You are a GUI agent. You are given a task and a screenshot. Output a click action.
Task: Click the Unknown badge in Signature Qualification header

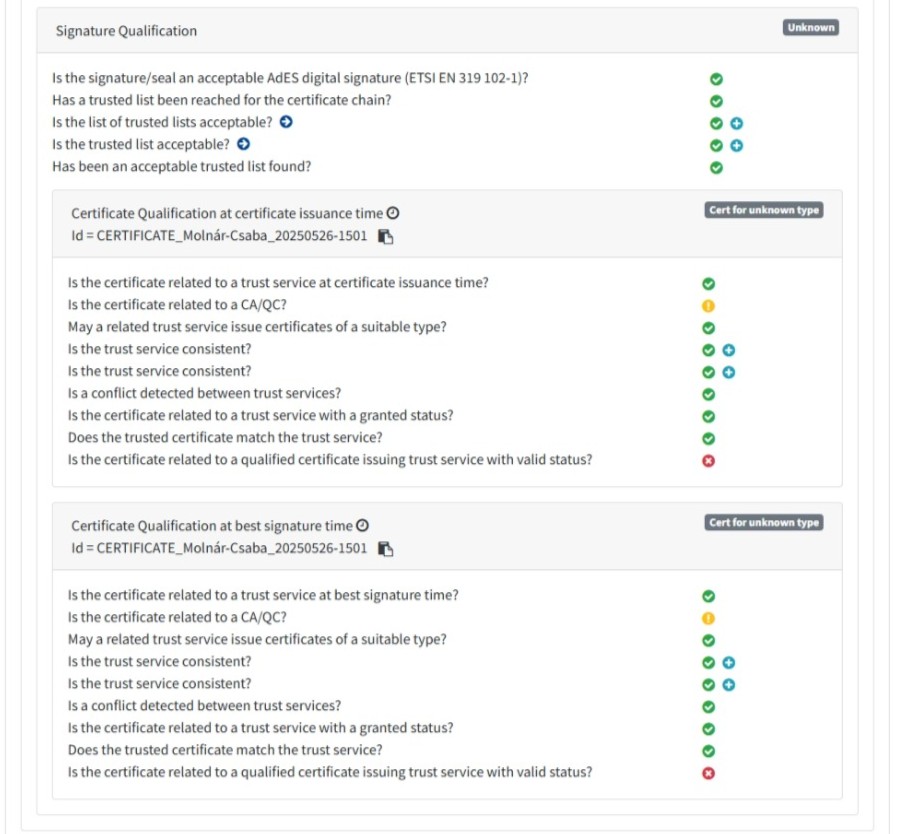810,28
